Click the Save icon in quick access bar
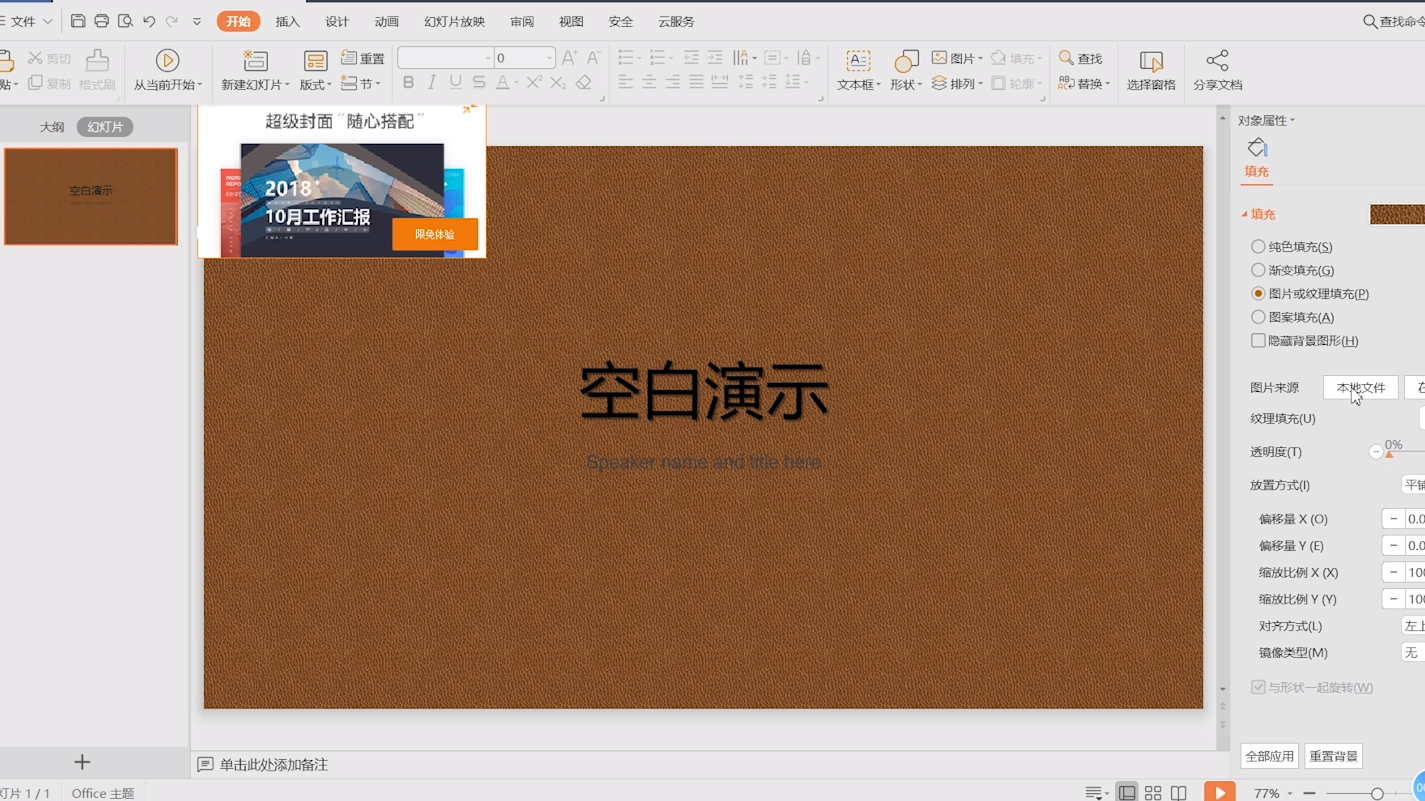1425x801 pixels. coord(78,21)
